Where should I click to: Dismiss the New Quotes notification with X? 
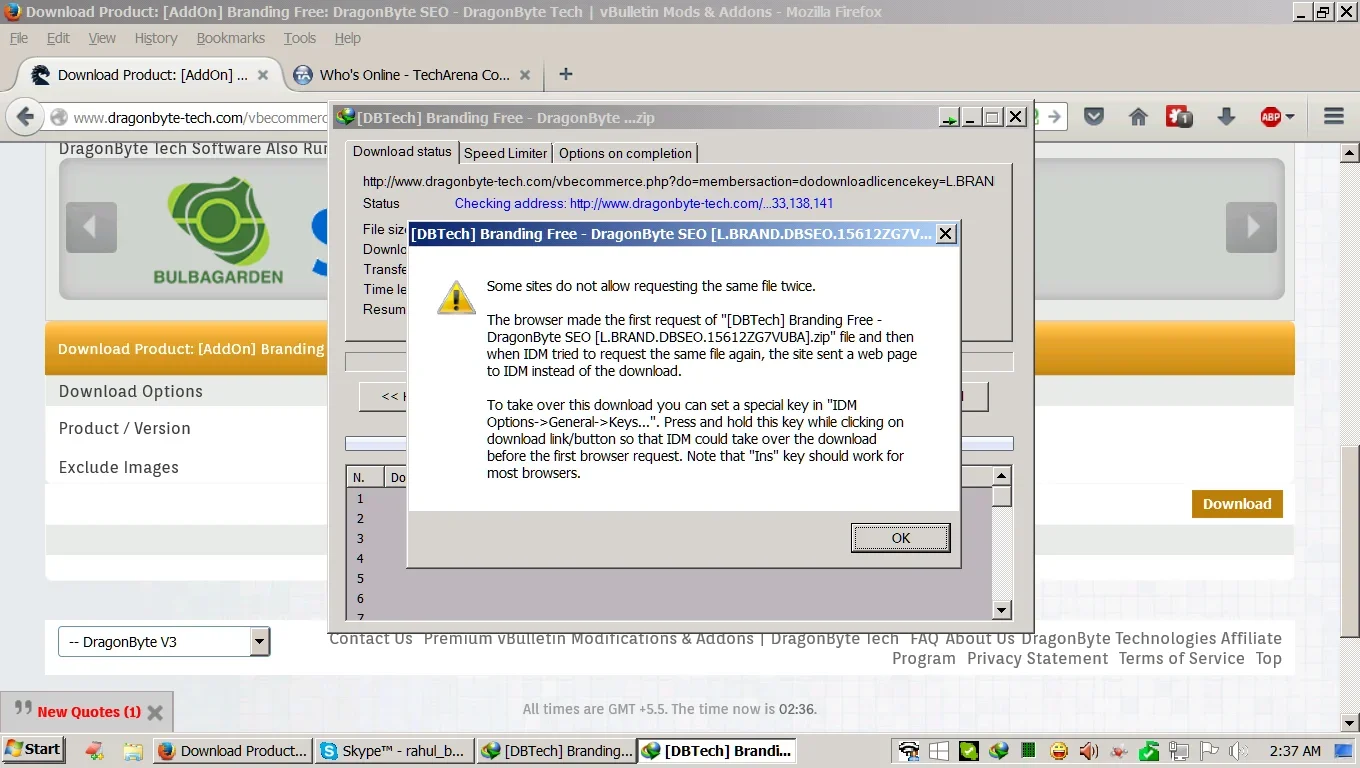pos(155,712)
